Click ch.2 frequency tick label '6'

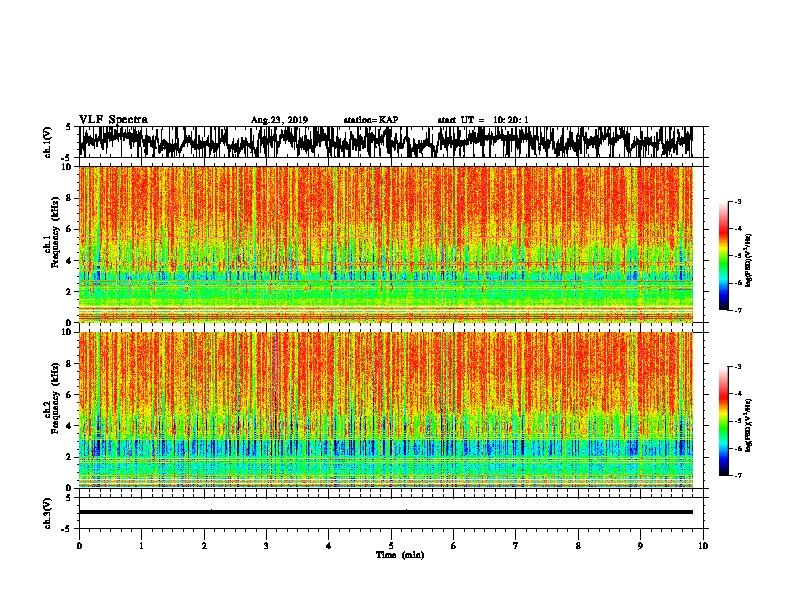(70, 395)
